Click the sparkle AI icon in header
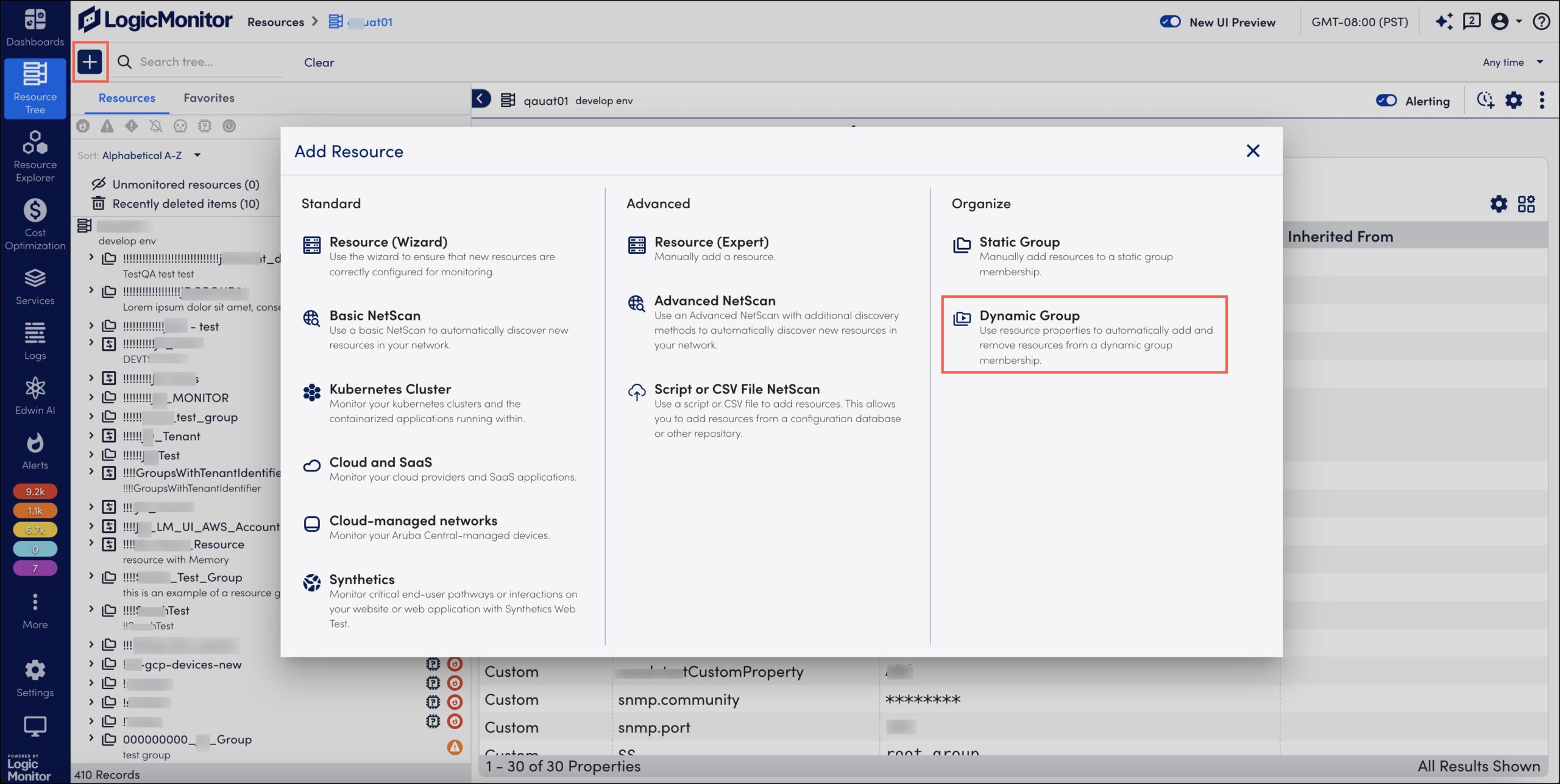The width and height of the screenshot is (1560, 784). (x=1444, y=22)
